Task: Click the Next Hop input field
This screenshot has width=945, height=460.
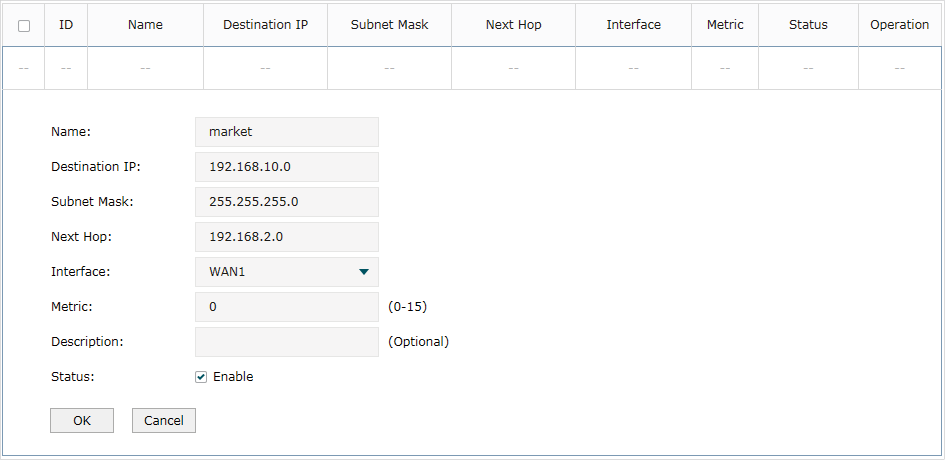Action: click(287, 237)
